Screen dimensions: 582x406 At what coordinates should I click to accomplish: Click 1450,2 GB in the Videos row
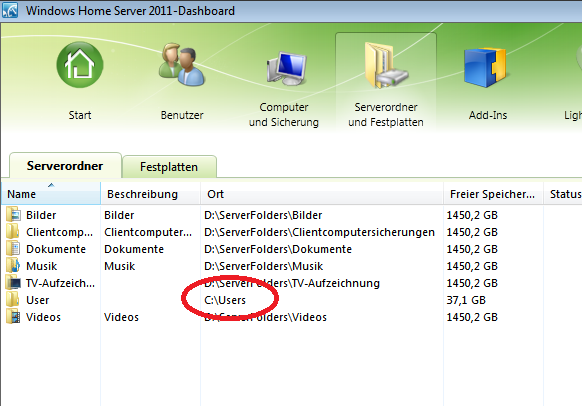[472, 317]
